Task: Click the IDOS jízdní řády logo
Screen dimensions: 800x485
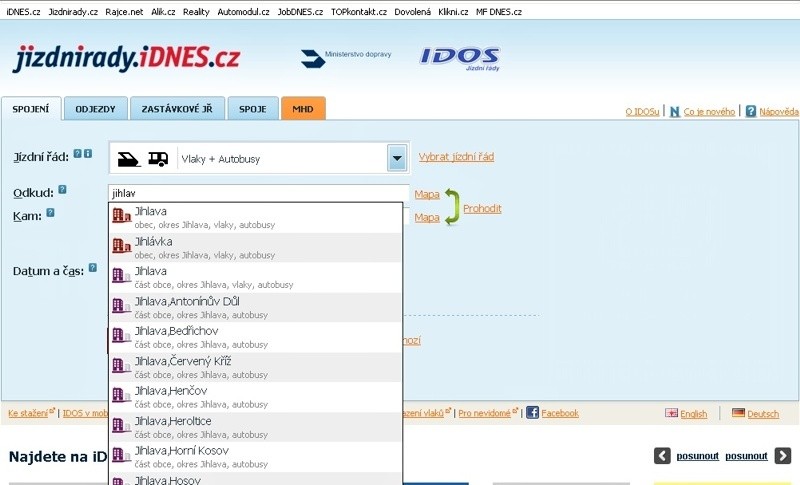Action: (x=459, y=58)
